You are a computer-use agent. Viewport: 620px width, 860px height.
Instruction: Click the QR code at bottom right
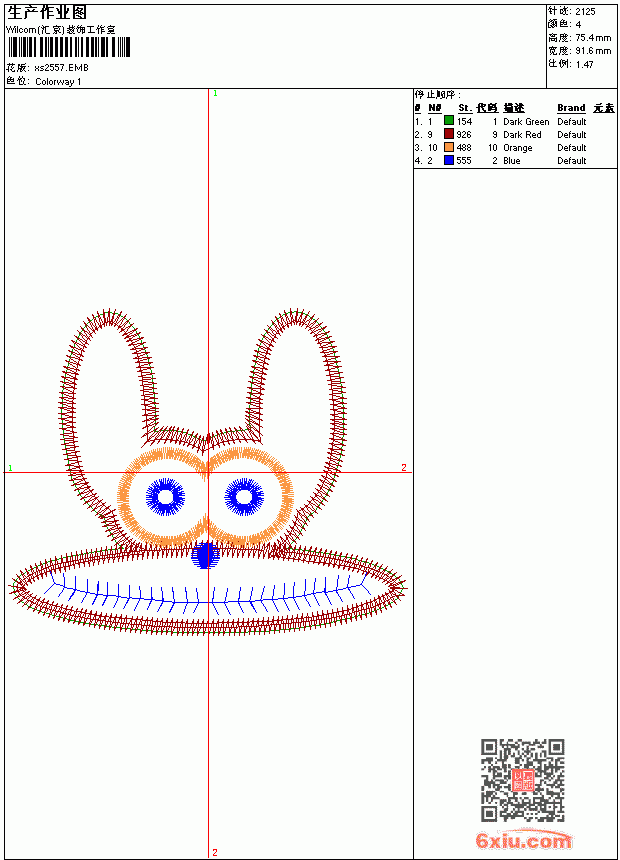tap(522, 780)
